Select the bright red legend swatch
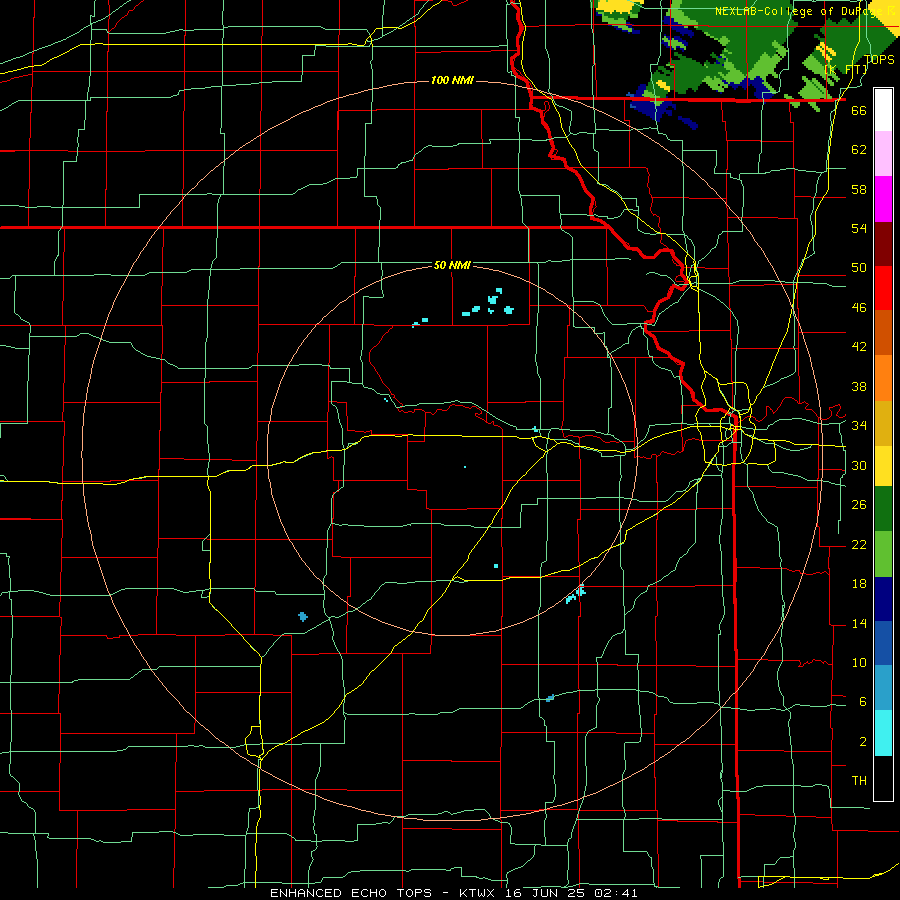The image size is (900, 900). pos(883,288)
